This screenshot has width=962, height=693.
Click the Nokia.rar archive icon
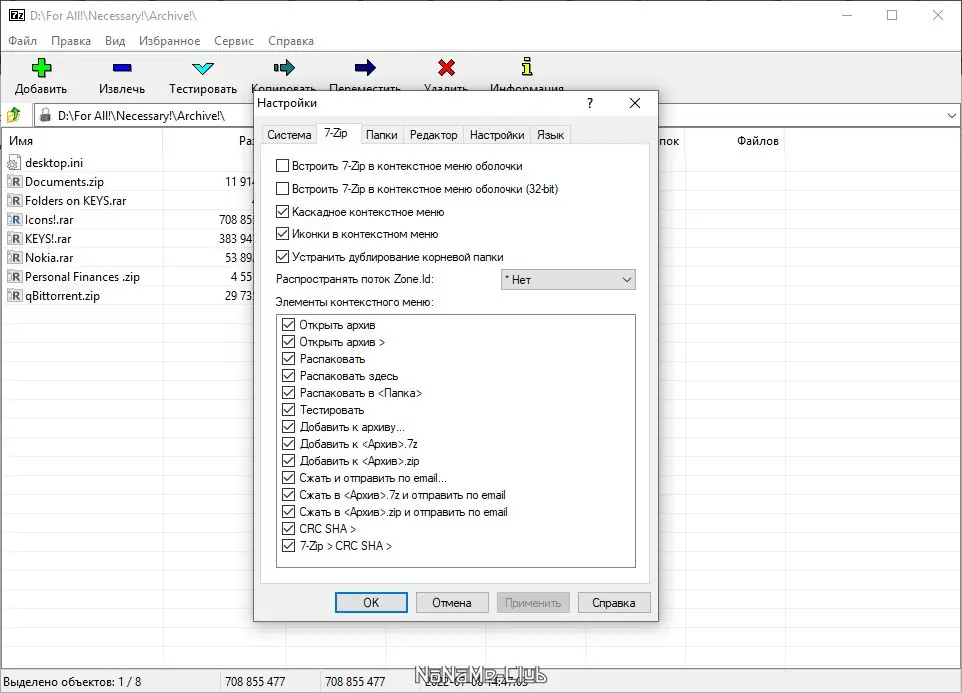pyautogui.click(x=14, y=258)
